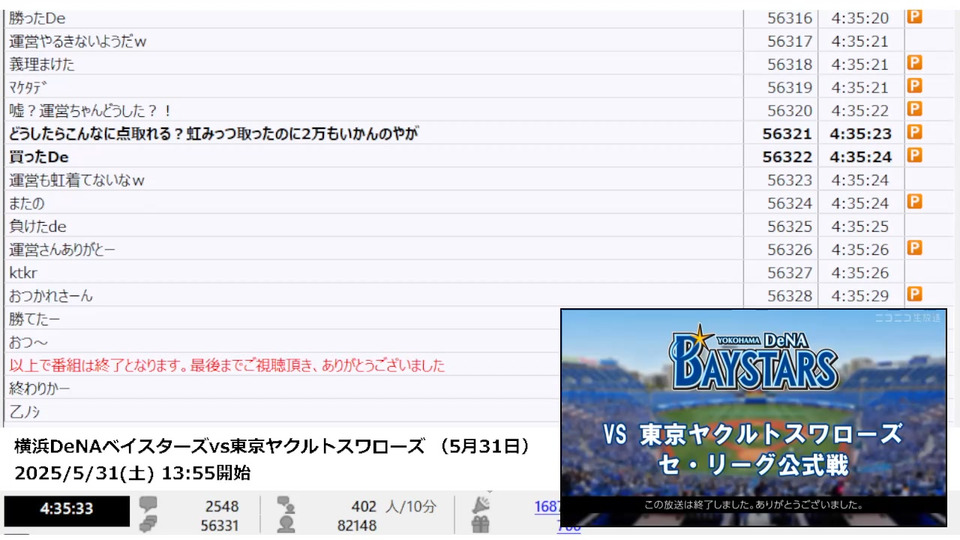
Task: Click the stacked comments icon beside 56331
Action: click(x=148, y=524)
